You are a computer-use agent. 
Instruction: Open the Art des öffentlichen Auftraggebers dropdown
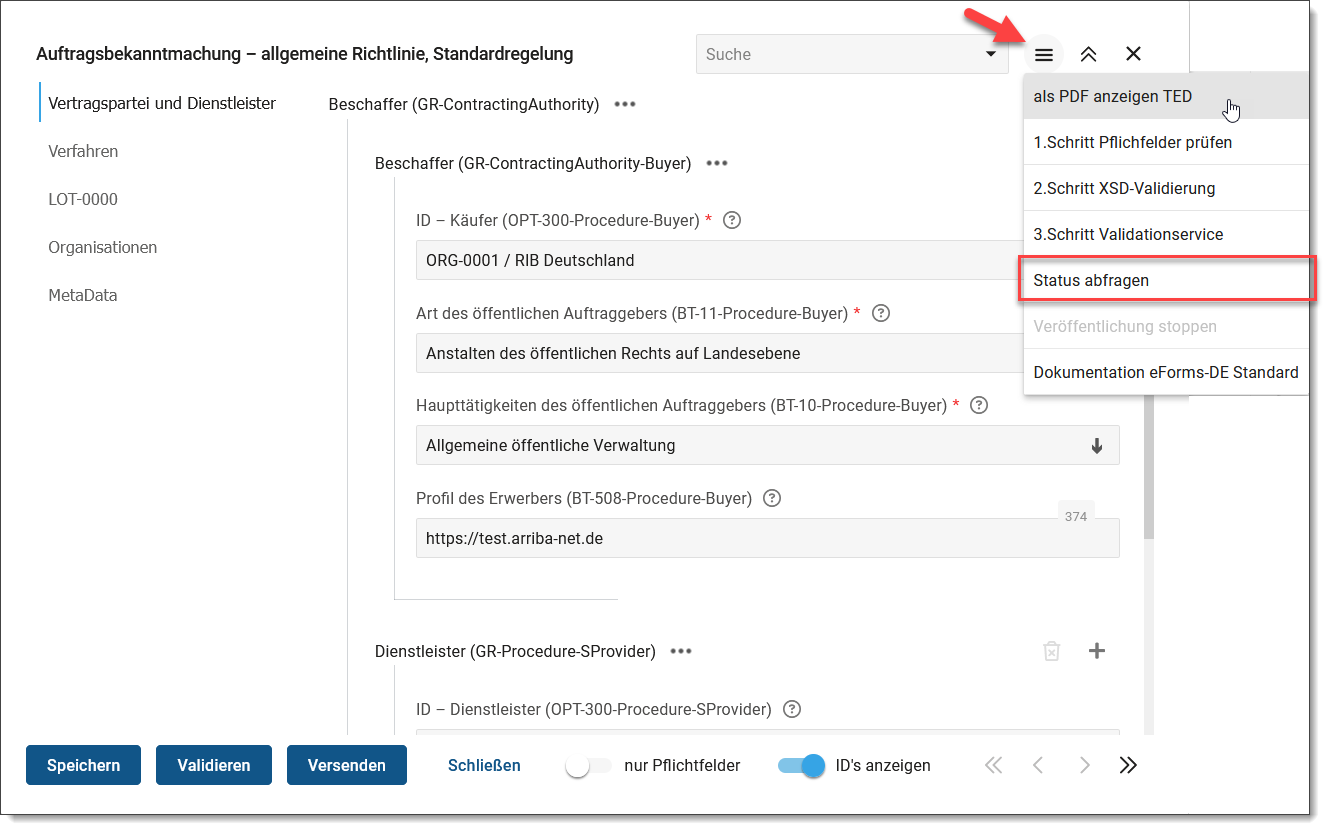pyautogui.click(x=718, y=353)
